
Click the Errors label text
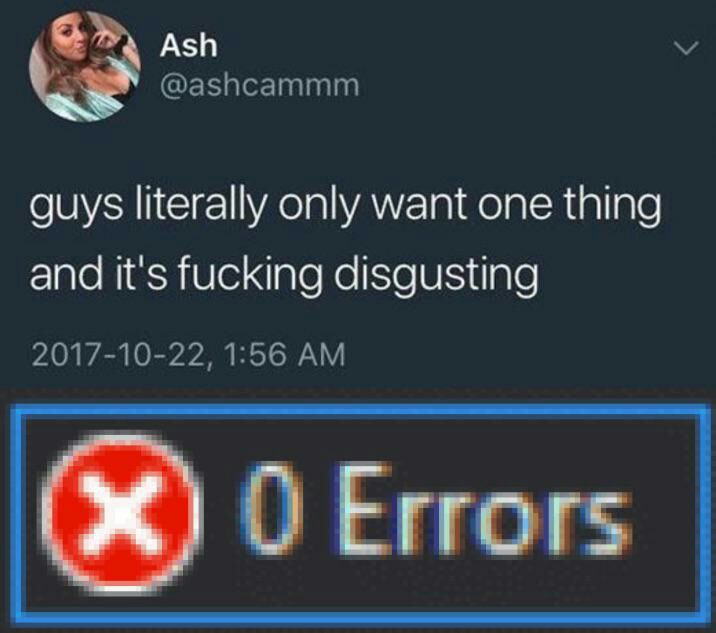[x=483, y=511]
